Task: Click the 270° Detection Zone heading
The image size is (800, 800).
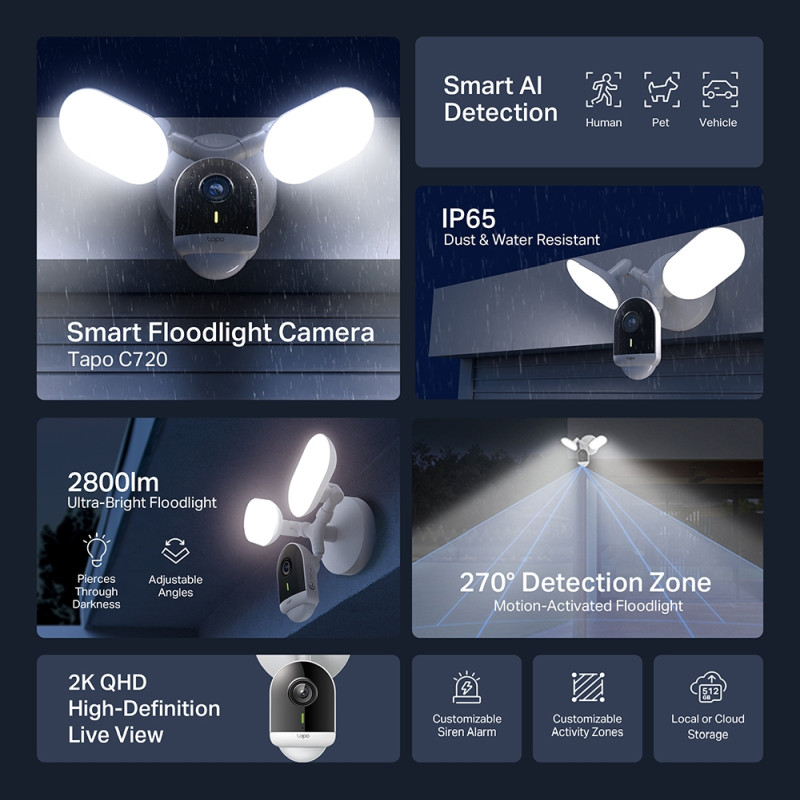Action: coord(585,582)
